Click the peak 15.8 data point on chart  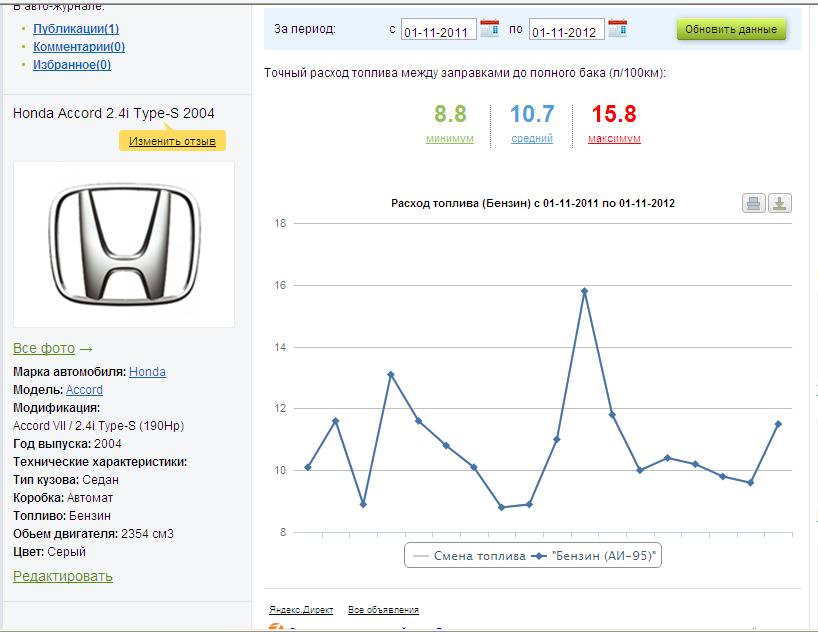coord(584,291)
